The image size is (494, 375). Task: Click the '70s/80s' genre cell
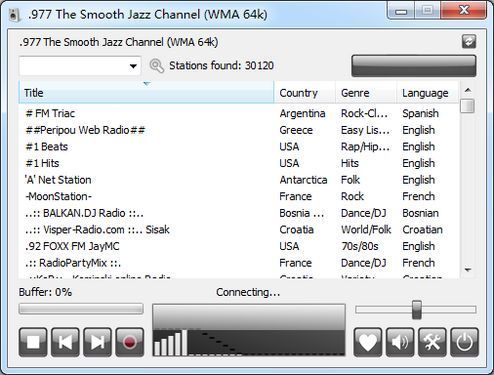pyautogui.click(x=360, y=246)
